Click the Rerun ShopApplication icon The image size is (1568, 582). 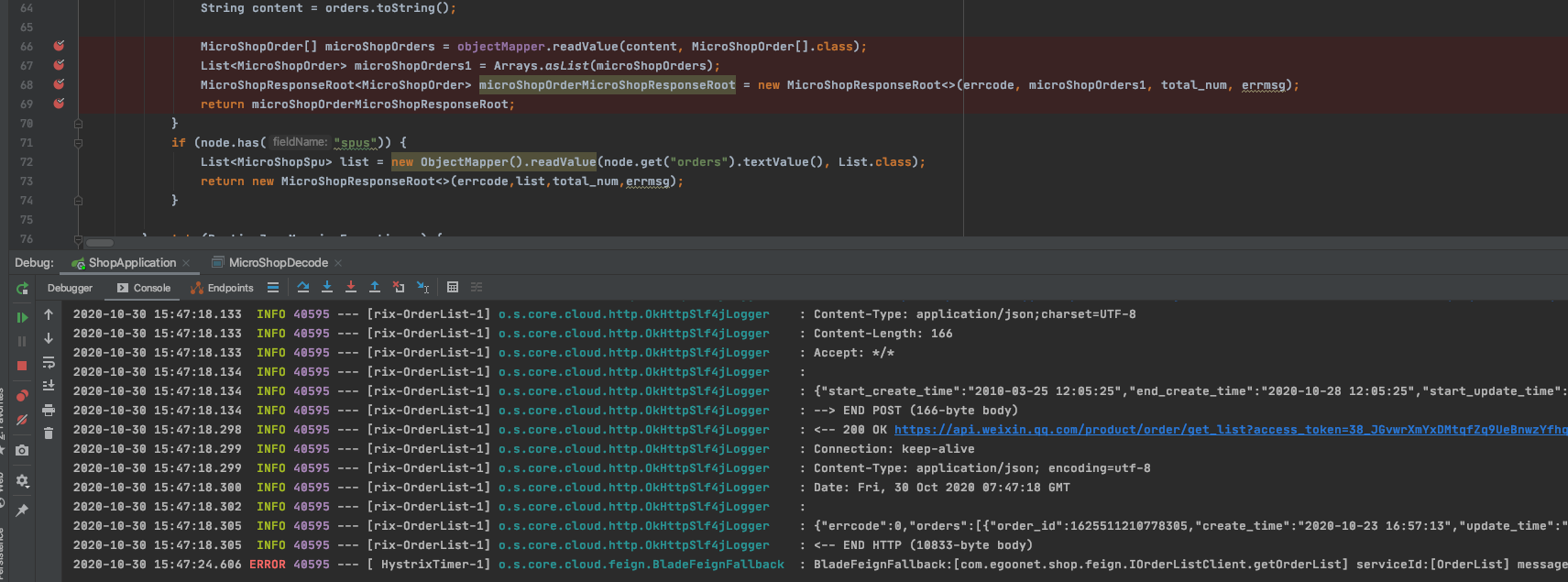22,289
